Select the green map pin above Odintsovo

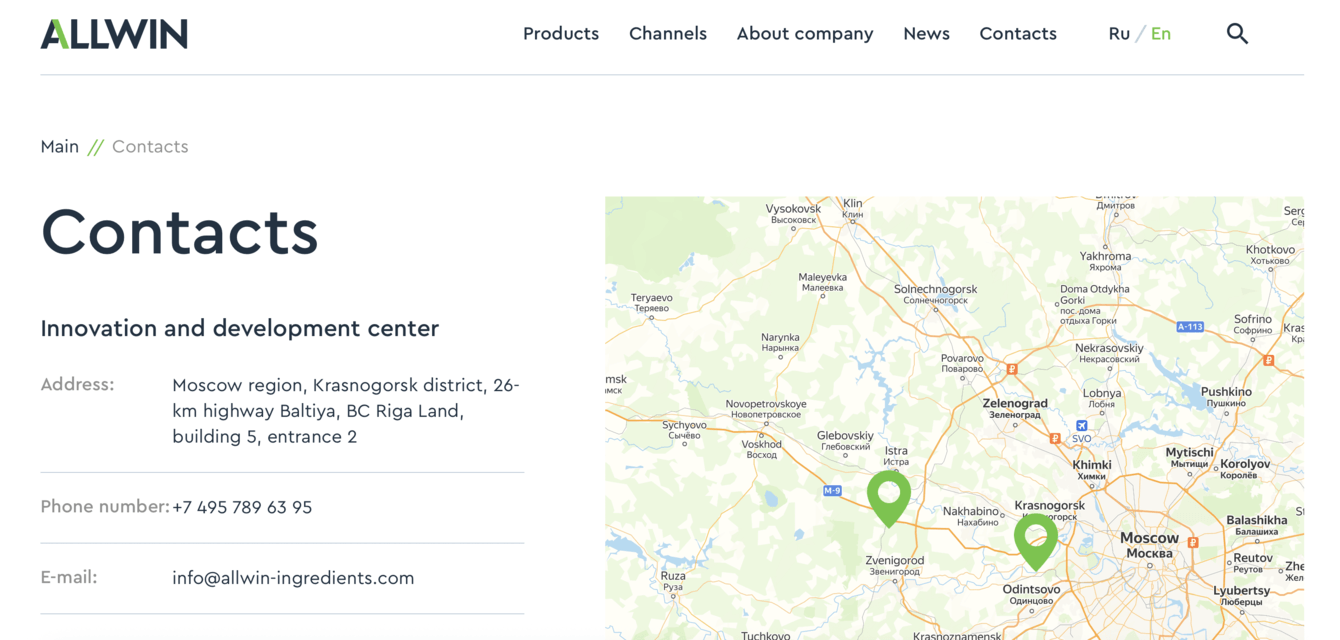[x=1035, y=538]
